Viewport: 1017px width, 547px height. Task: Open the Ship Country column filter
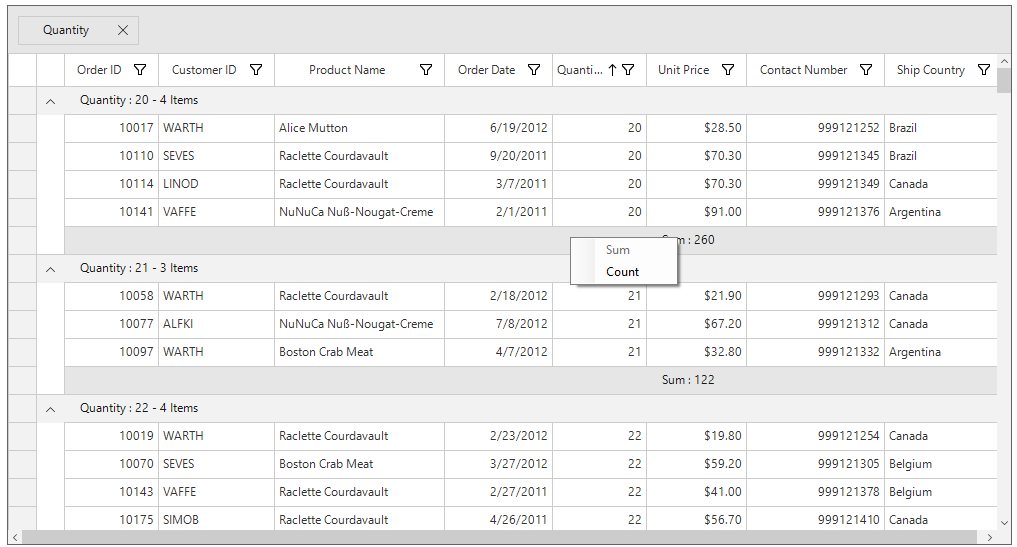click(983, 70)
